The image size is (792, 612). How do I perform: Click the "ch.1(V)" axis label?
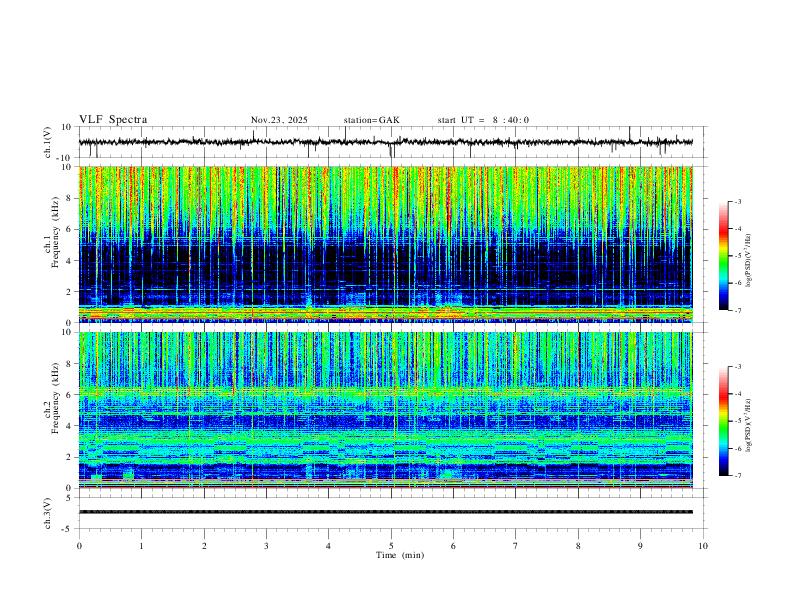click(x=48, y=142)
